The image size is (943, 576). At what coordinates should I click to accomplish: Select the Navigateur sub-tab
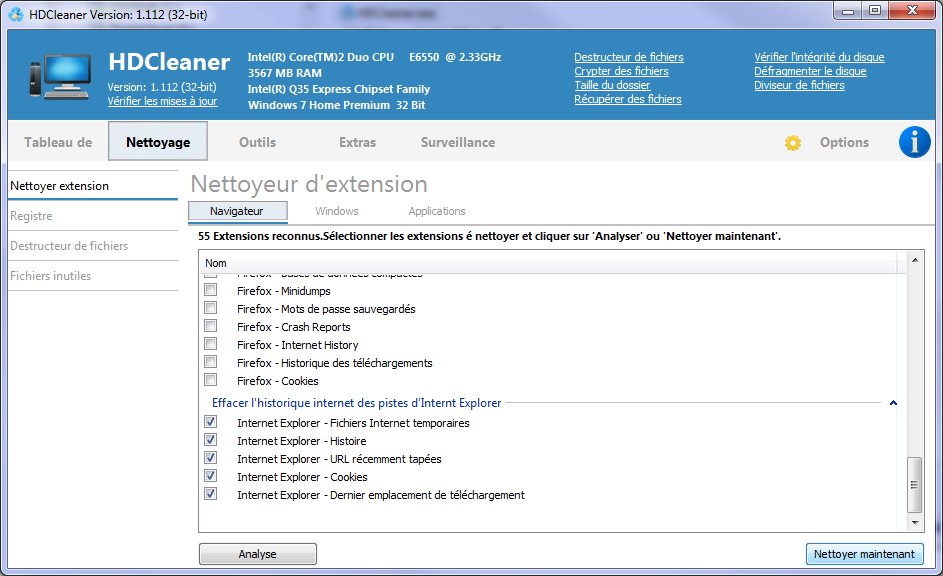click(237, 211)
